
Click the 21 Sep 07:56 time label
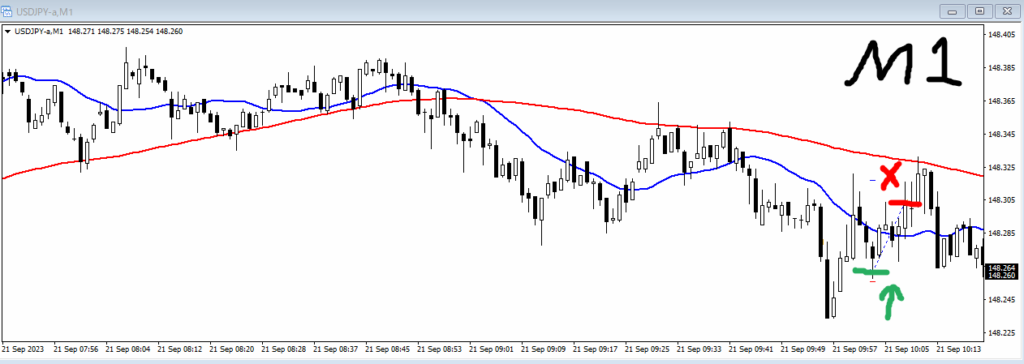click(x=75, y=349)
